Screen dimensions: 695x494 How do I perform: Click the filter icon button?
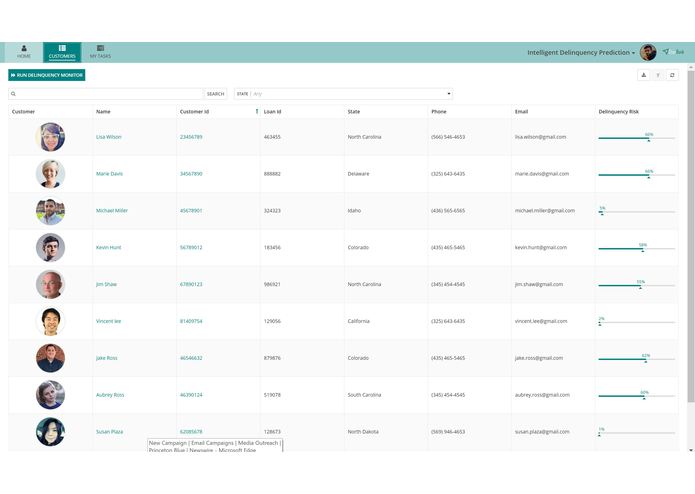pyautogui.click(x=658, y=75)
